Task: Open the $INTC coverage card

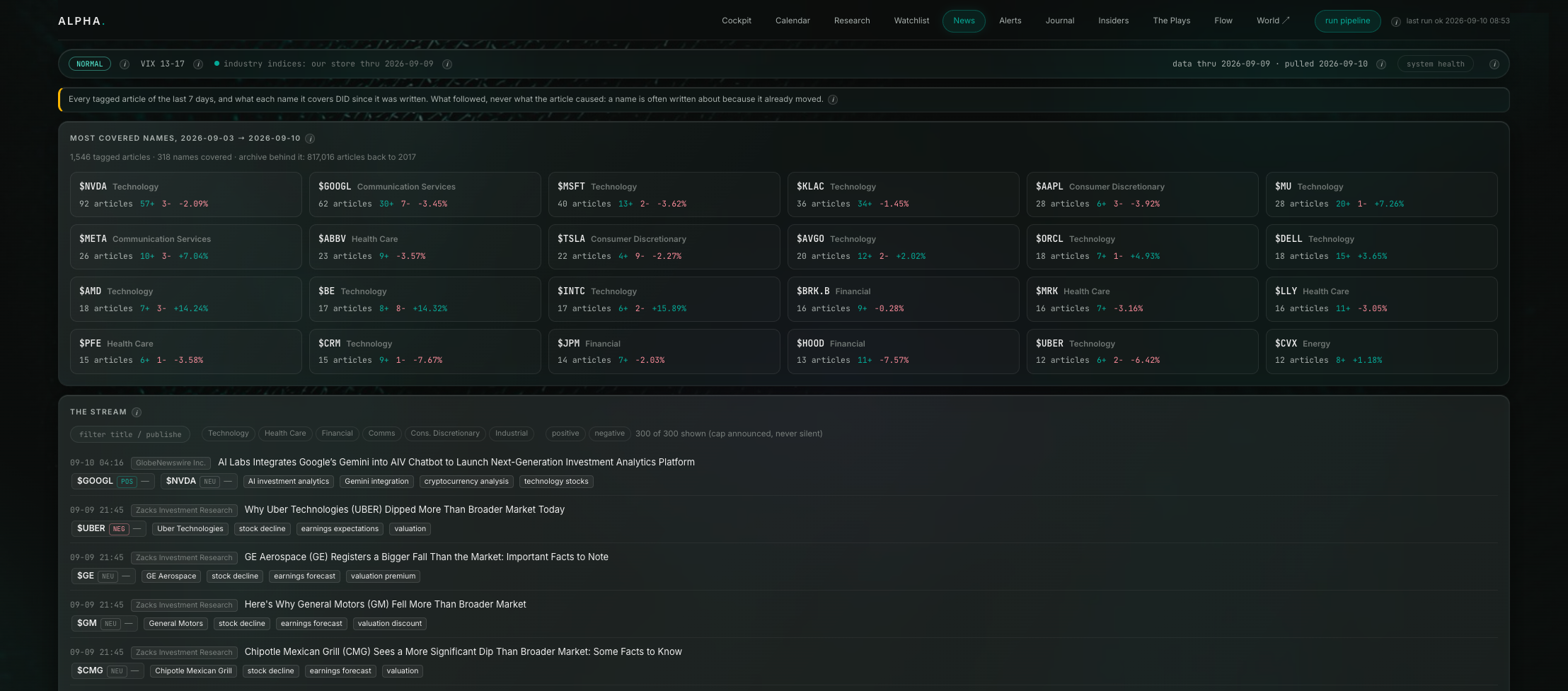Action: [664, 299]
